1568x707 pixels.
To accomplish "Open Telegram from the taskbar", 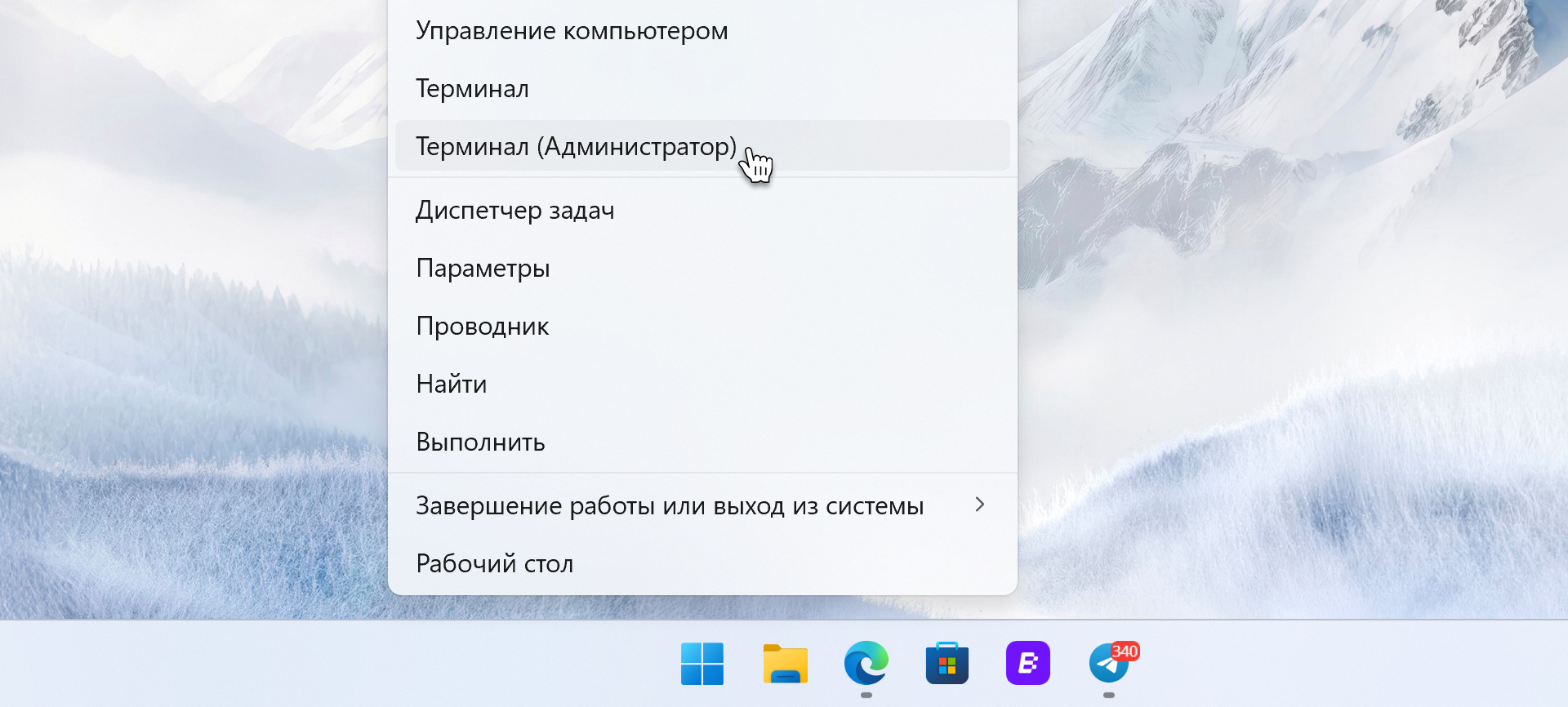I will (x=1107, y=665).
